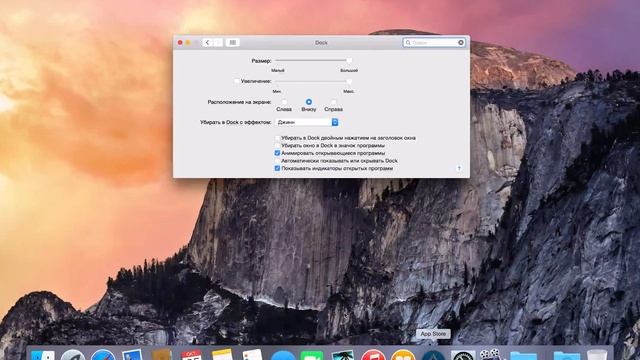Select the Справа position radio button
The width and height of the screenshot is (640, 360).
(x=333, y=102)
